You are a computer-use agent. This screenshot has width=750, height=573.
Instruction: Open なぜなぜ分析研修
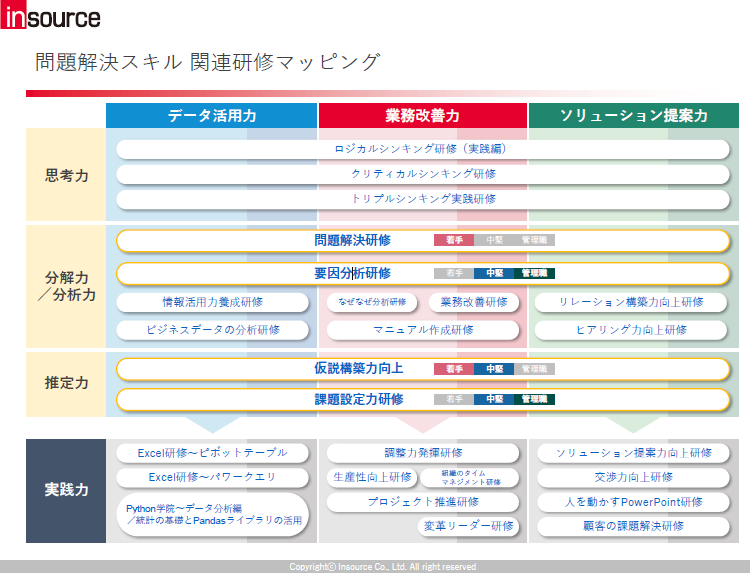(372, 302)
